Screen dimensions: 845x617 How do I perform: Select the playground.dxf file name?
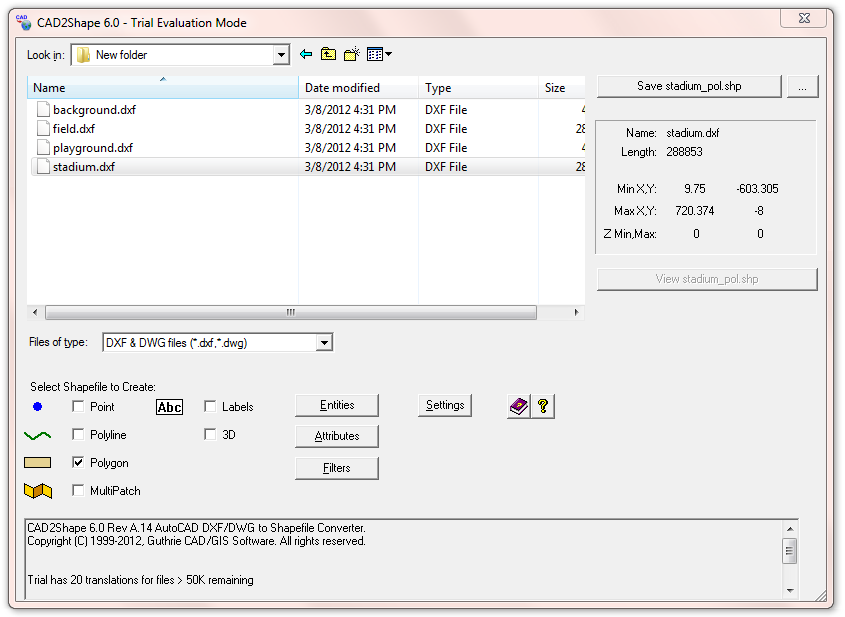[x=93, y=148]
